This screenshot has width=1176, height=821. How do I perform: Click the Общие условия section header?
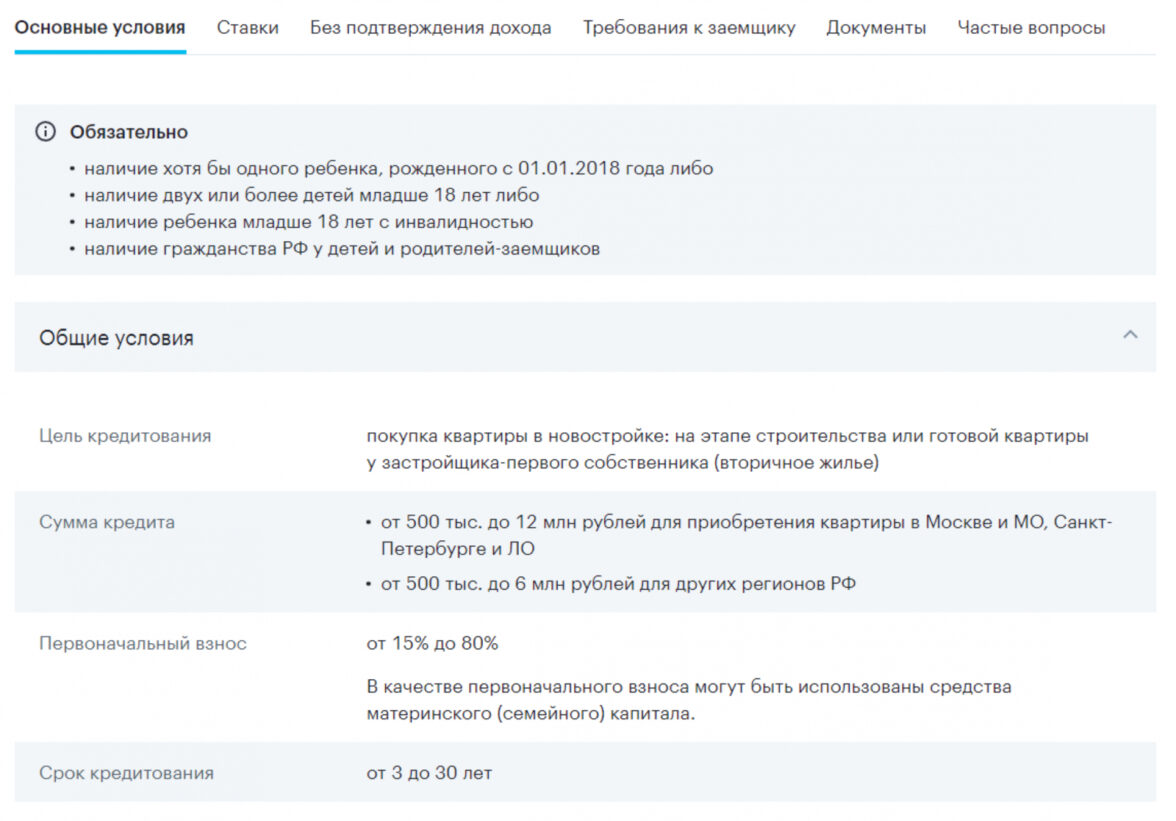[116, 338]
